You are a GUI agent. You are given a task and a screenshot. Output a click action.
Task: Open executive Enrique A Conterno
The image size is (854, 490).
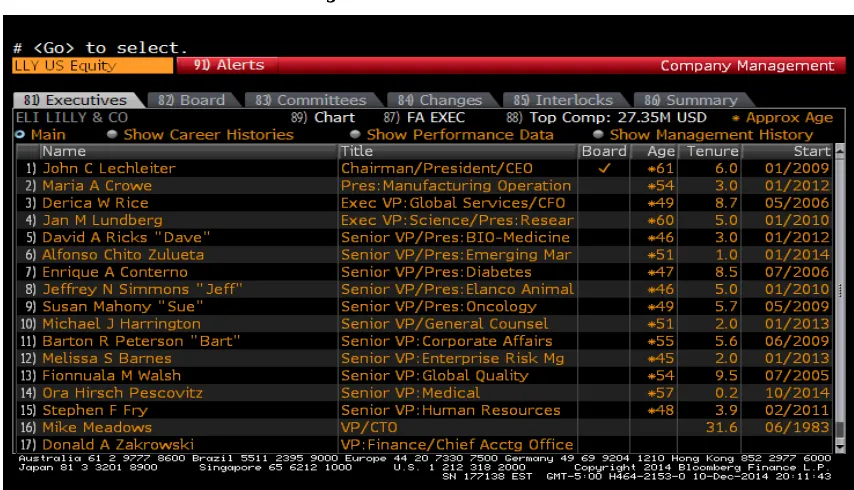tap(115, 272)
